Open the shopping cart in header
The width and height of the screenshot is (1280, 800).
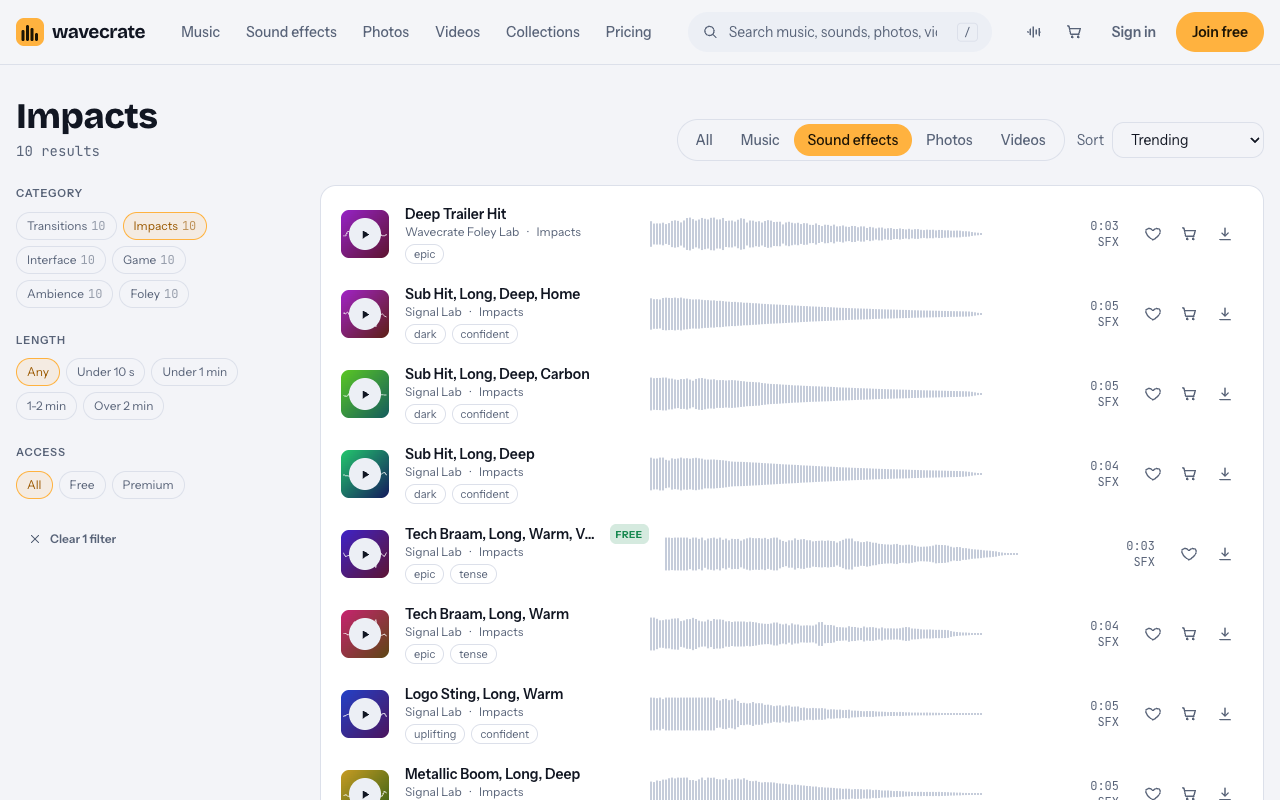[x=1074, y=32]
